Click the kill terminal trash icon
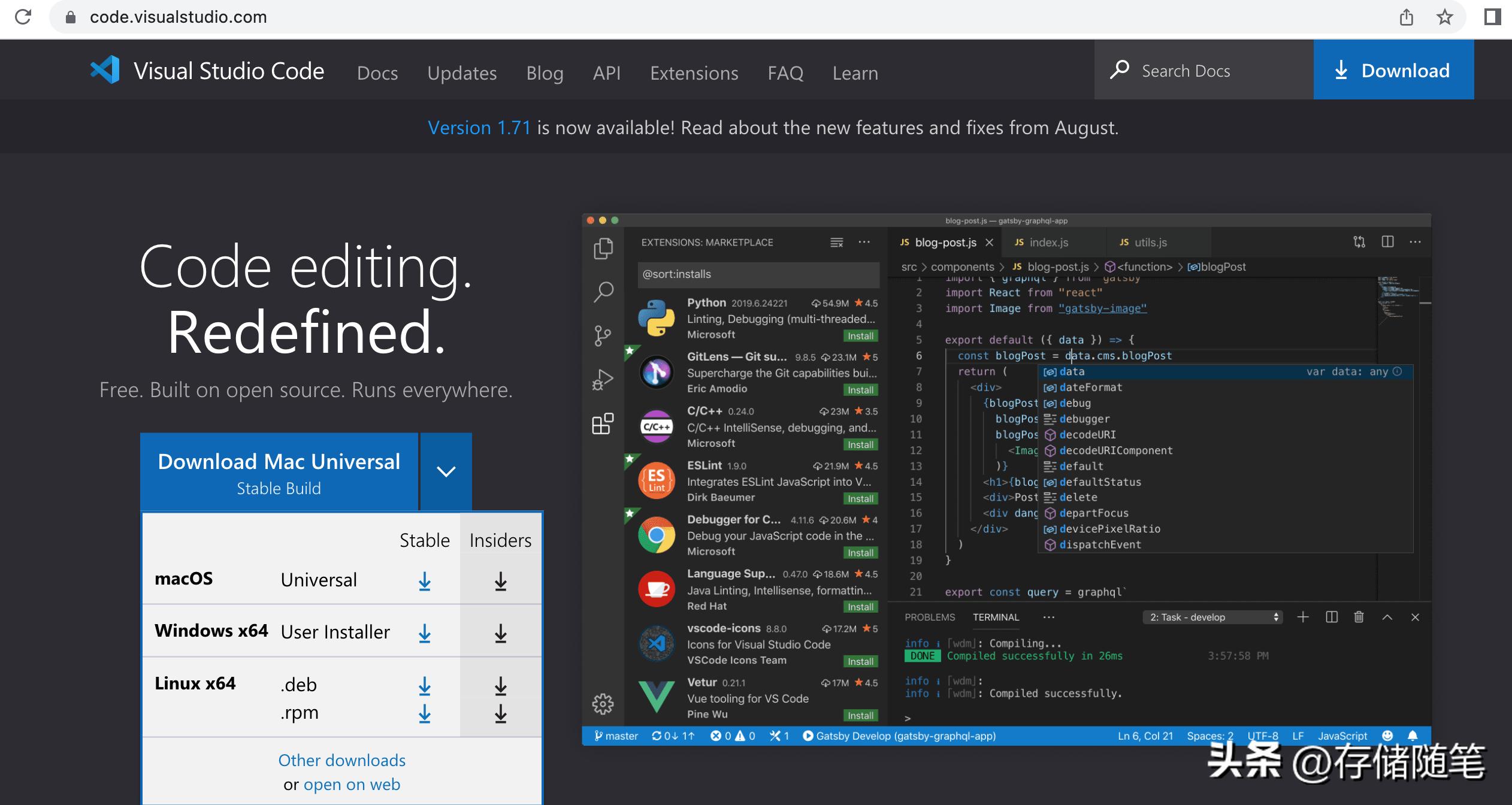This screenshot has width=1512, height=805. click(x=1359, y=617)
